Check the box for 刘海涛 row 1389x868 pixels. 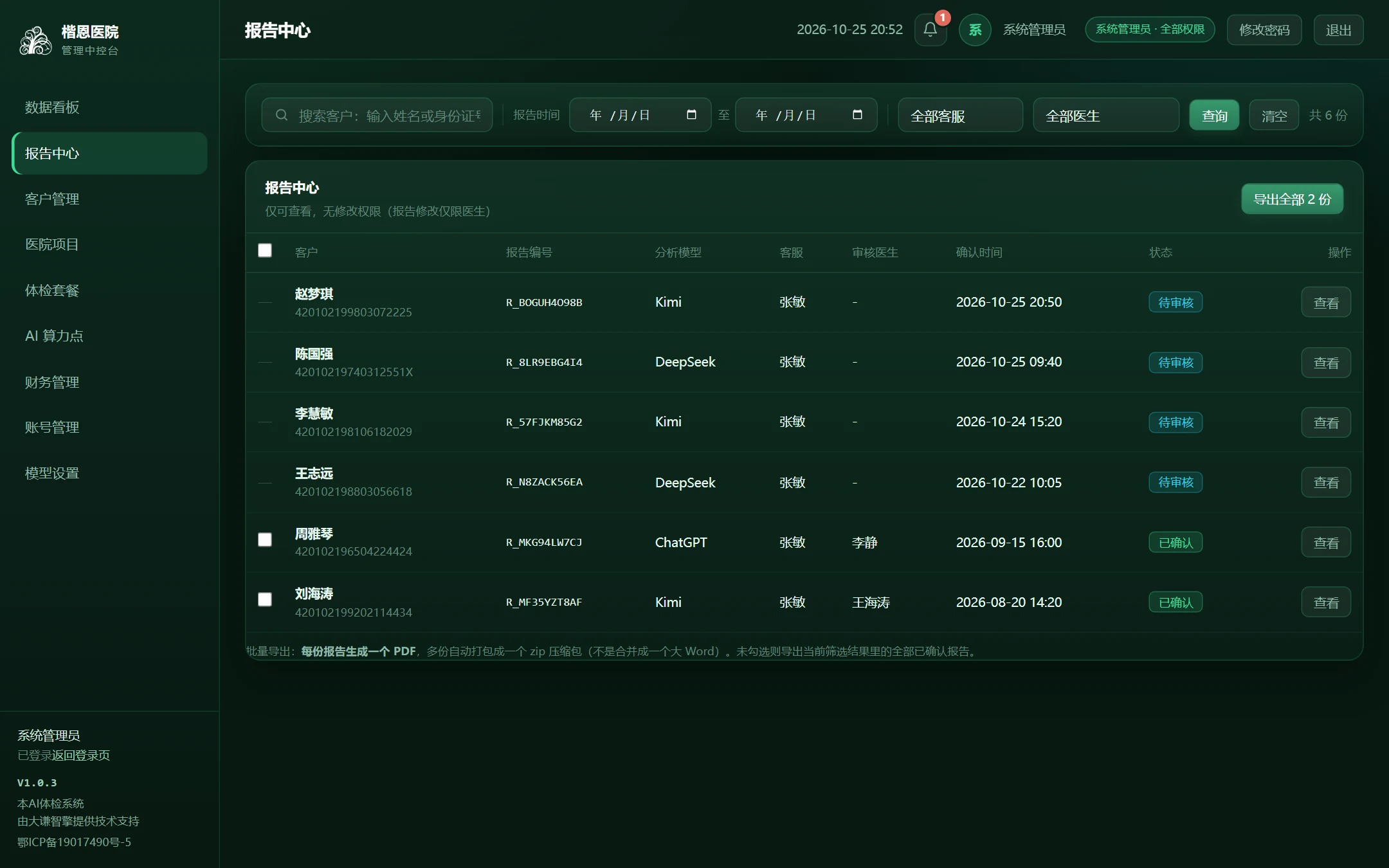pos(265,599)
